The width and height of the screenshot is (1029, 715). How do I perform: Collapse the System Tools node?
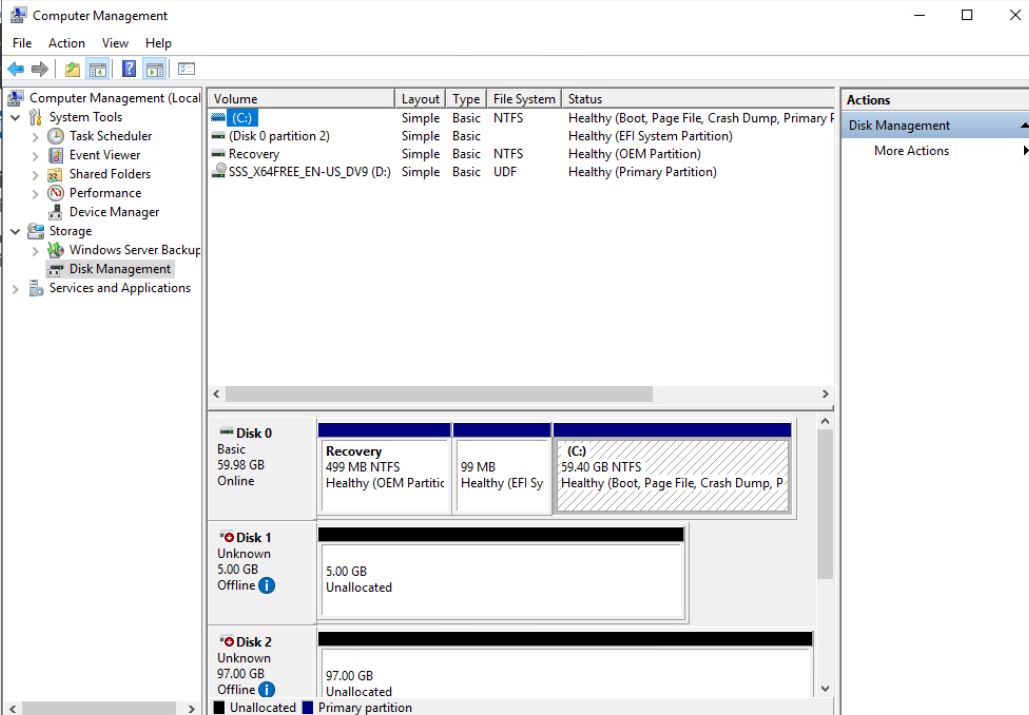14,116
